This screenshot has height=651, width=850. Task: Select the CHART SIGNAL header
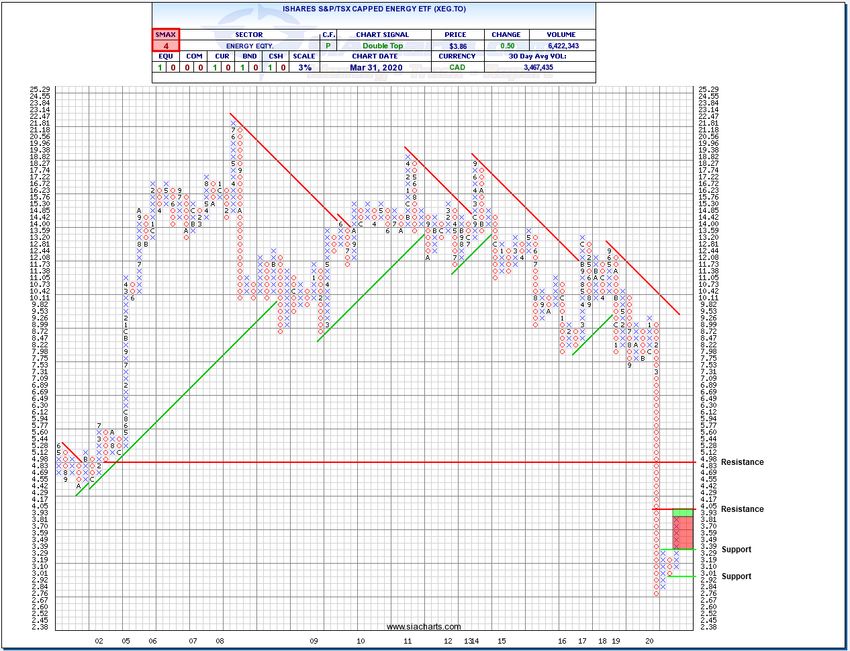click(383, 35)
